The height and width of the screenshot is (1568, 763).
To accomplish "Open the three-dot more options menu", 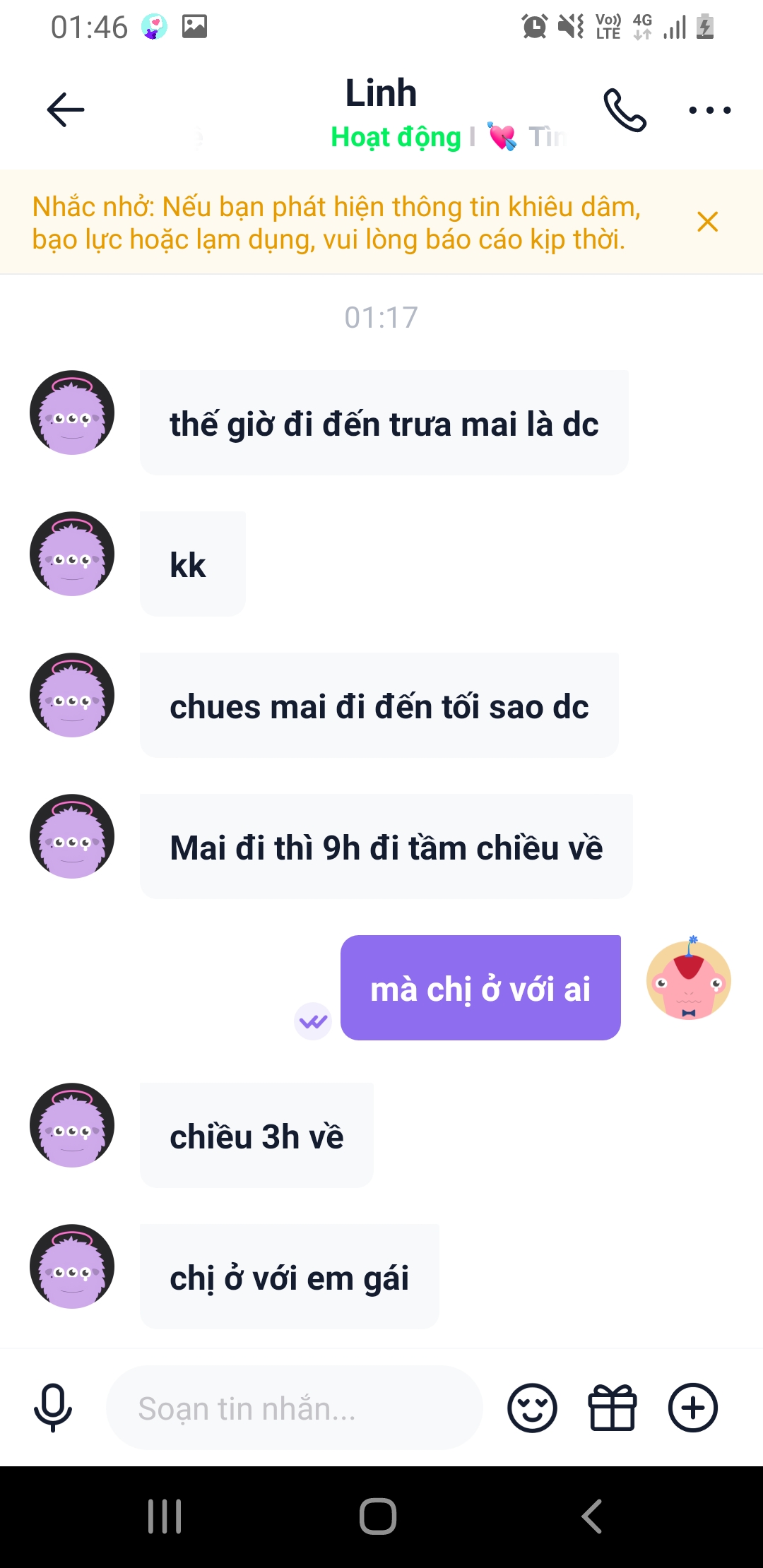I will (x=709, y=109).
